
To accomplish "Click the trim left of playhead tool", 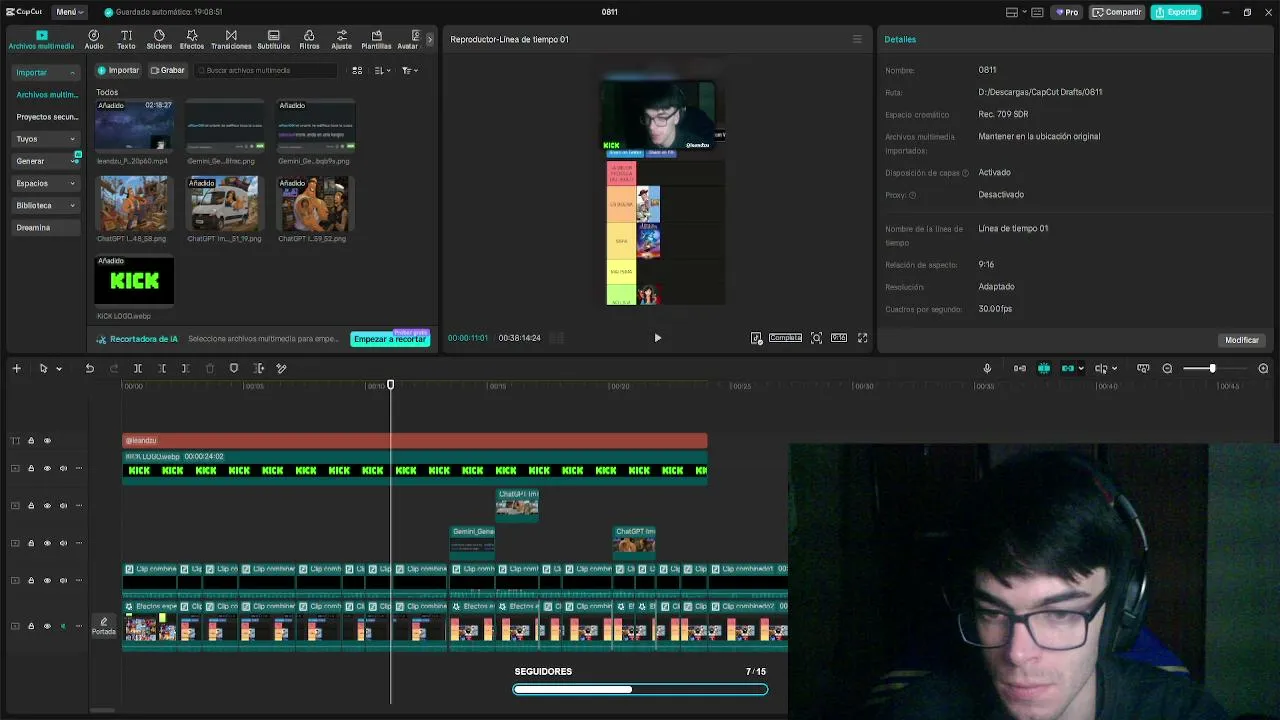I will pyautogui.click(x=162, y=369).
